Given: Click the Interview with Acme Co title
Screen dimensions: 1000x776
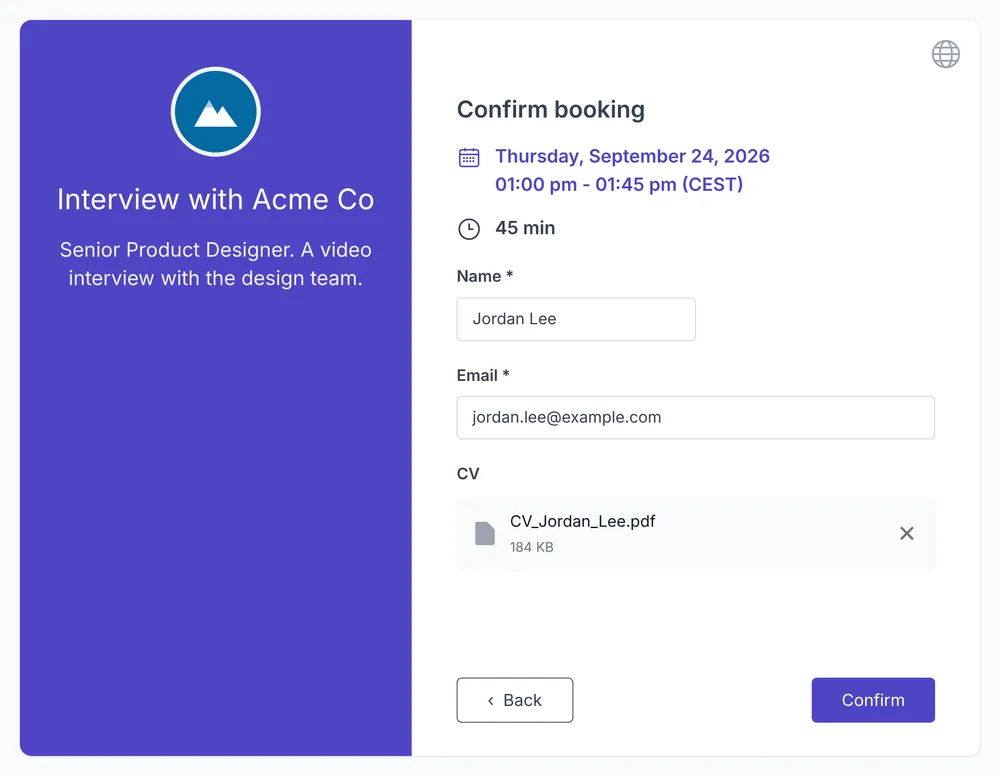Looking at the screenshot, I should 216,200.
